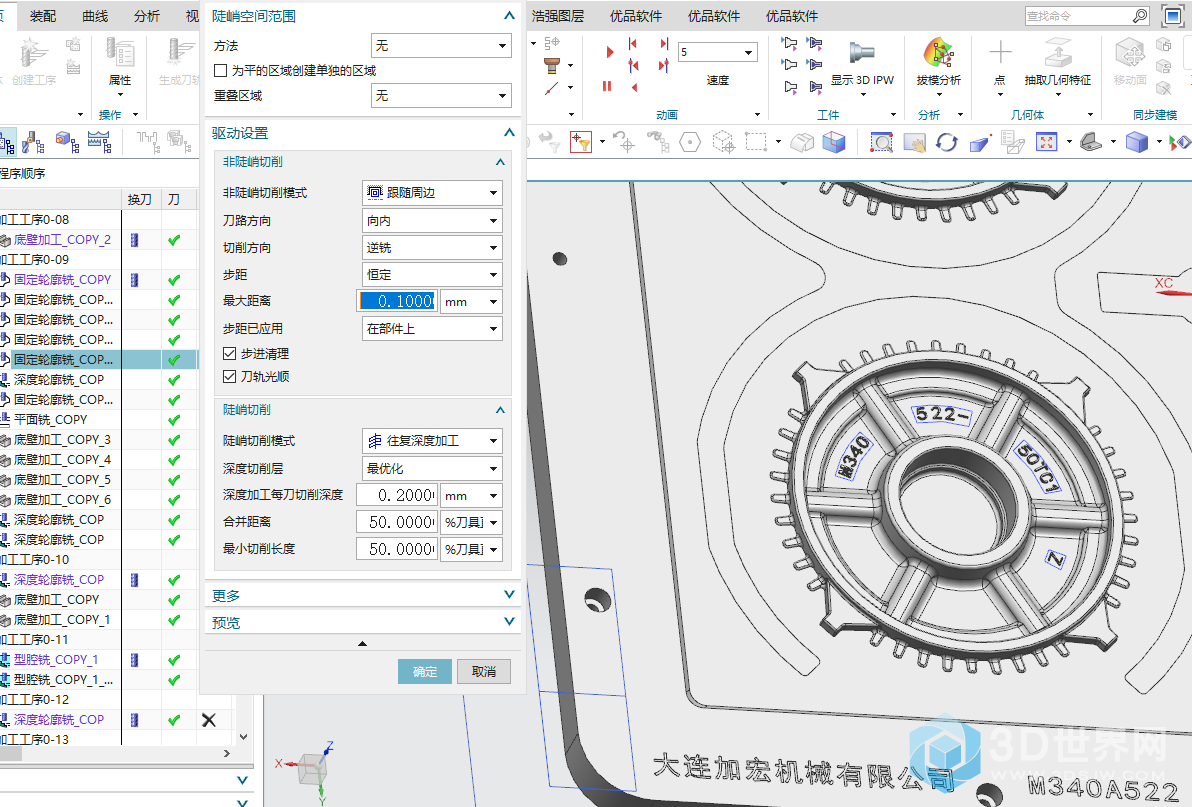Click the magnifier icon in command search
The image size is (1192, 807).
click(x=1139, y=16)
